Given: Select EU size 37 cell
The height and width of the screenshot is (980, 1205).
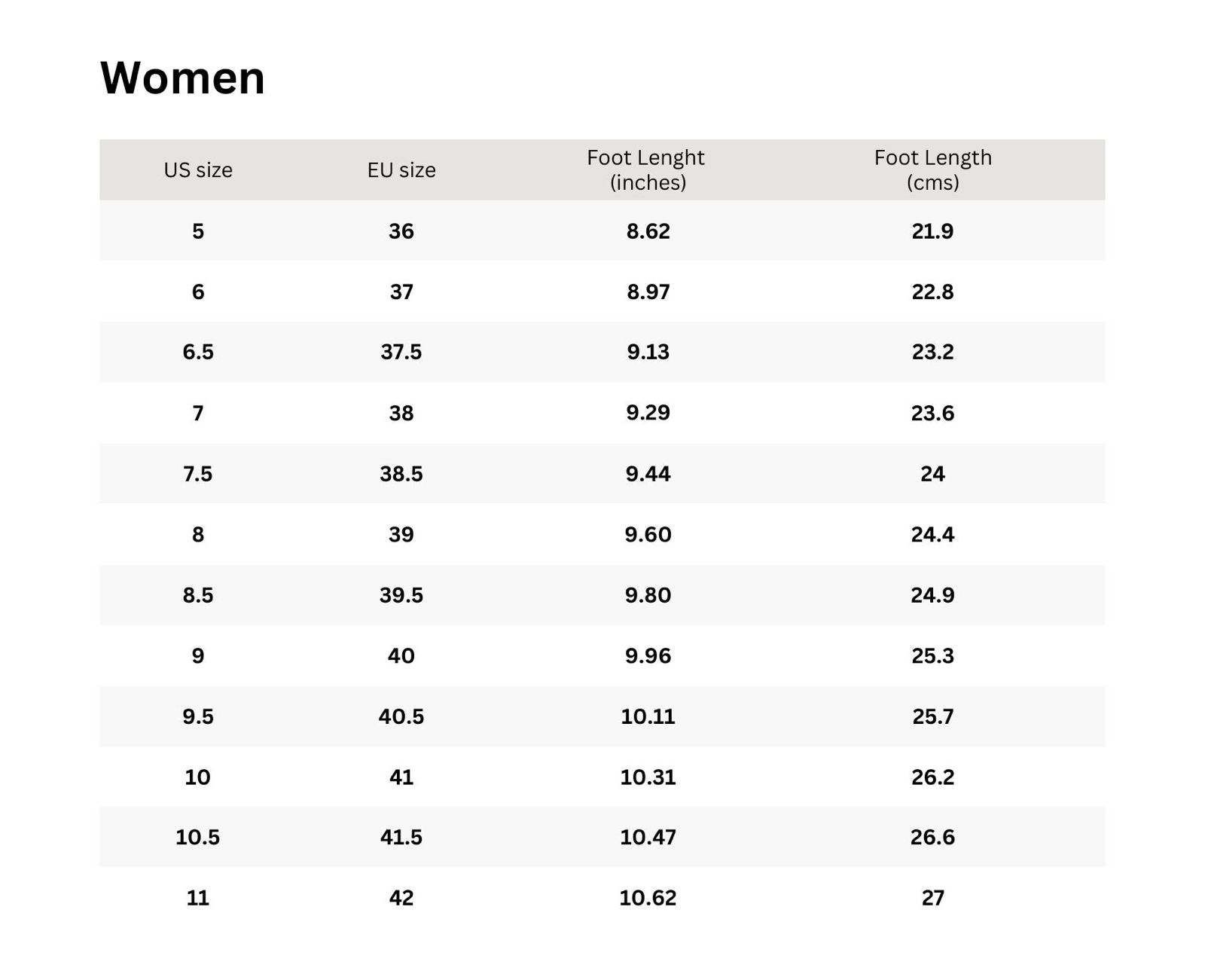Looking at the screenshot, I should point(401,292).
